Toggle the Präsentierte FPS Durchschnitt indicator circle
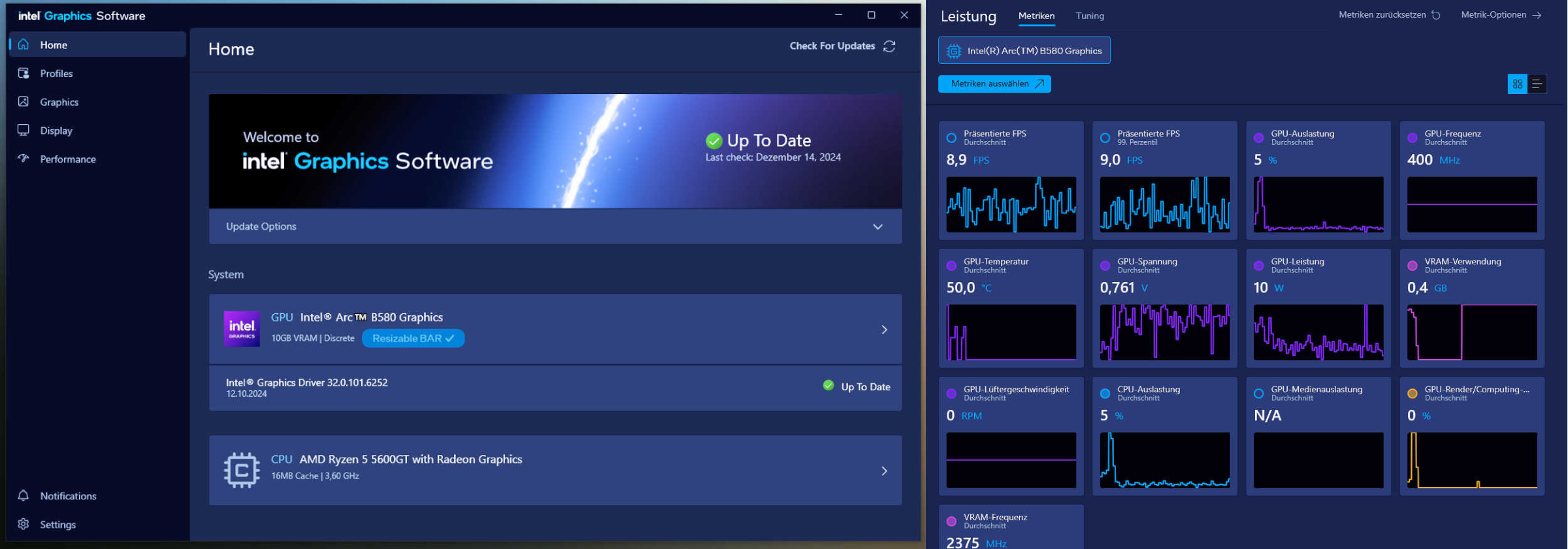 (951, 138)
